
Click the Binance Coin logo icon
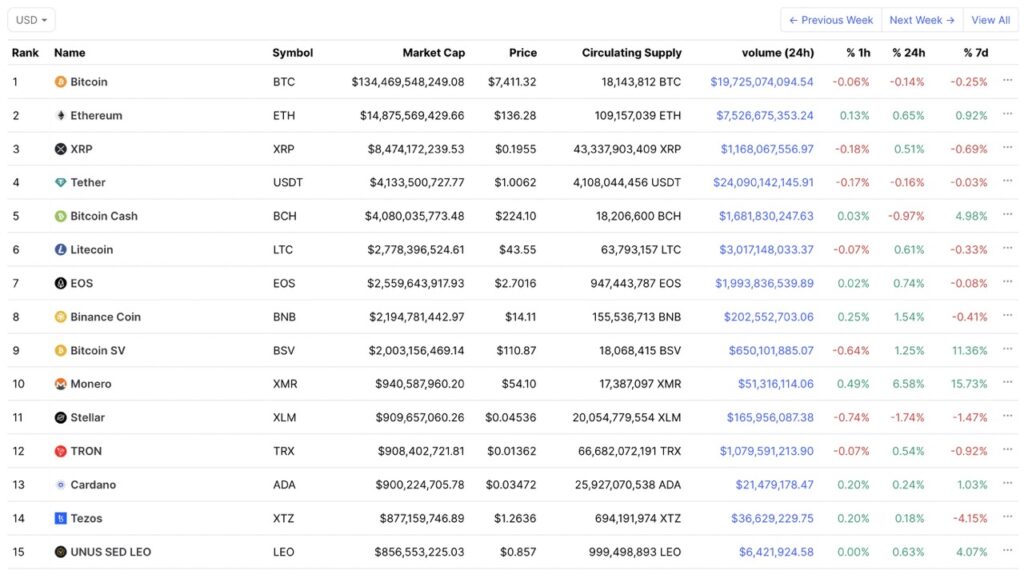tap(60, 317)
